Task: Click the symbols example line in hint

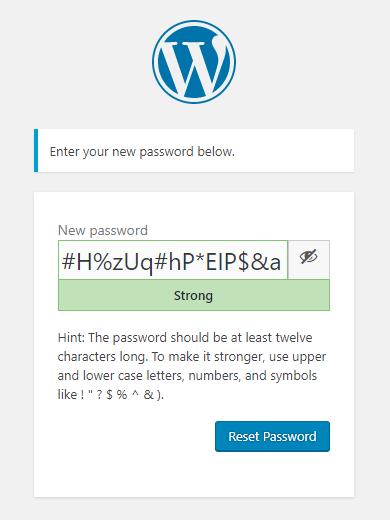Action: click(111, 395)
